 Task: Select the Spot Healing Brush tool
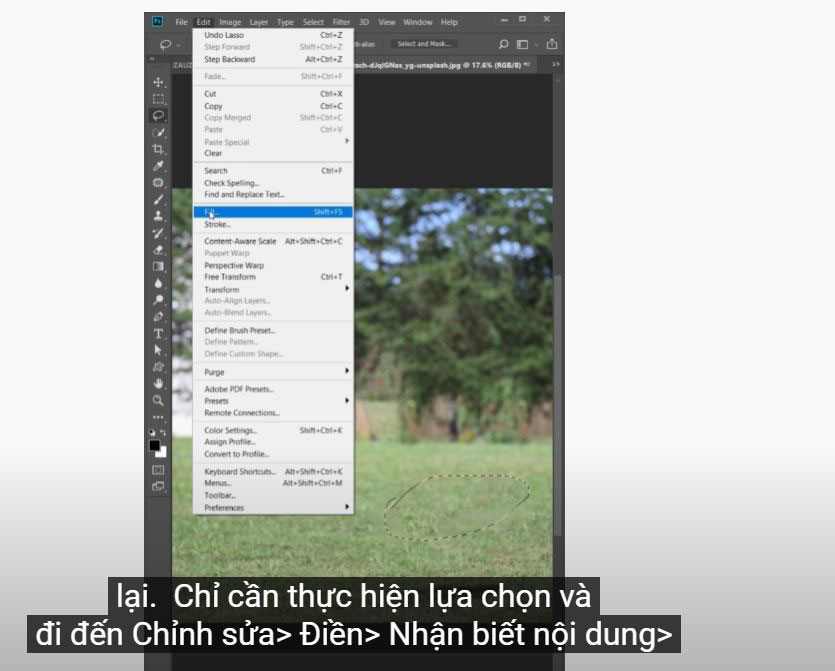pyautogui.click(x=158, y=183)
